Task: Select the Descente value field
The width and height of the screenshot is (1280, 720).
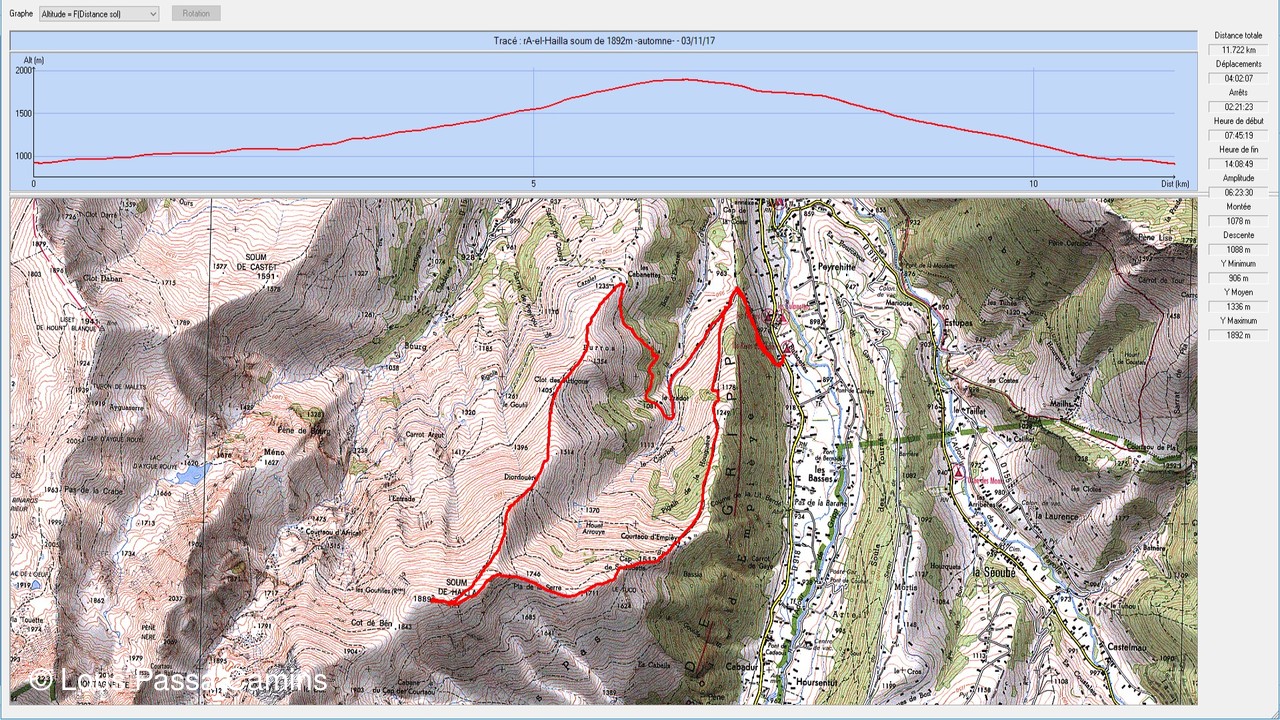Action: tap(1238, 249)
